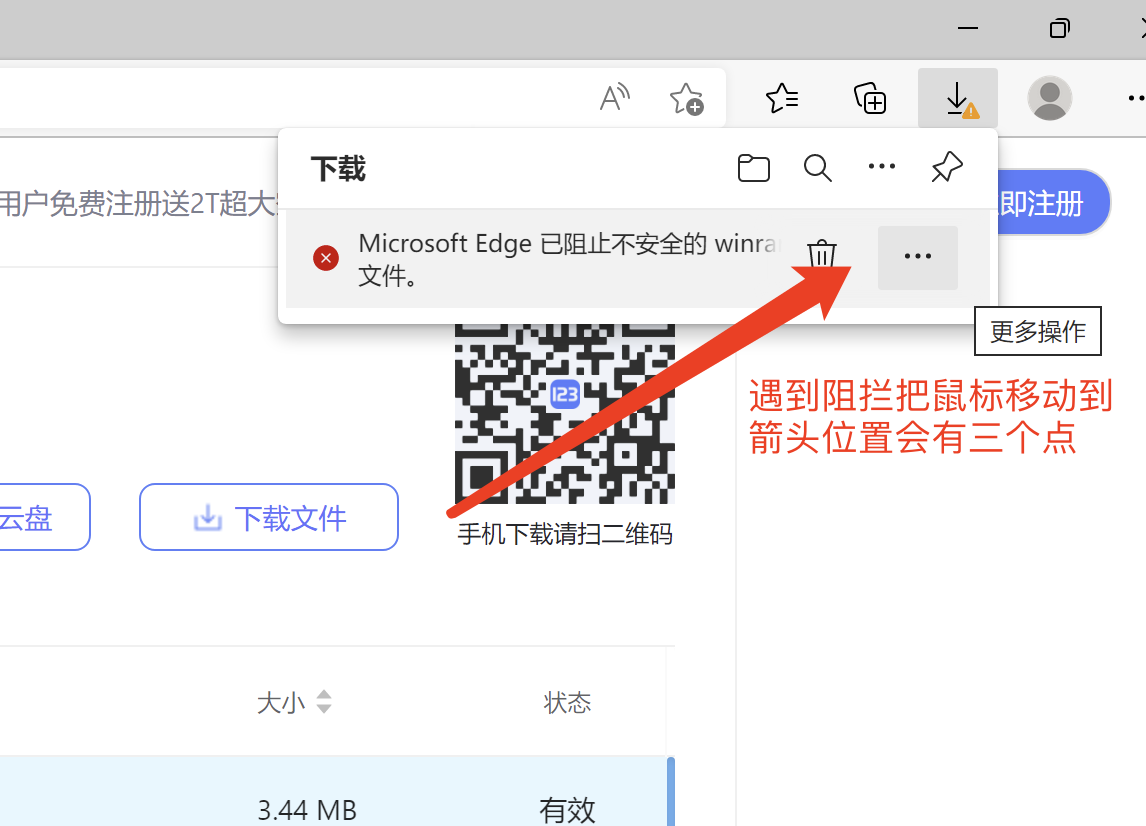Viewport: 1146px width, 826px height.
Task: Click the 注册 button at top right
Action: click(x=1052, y=202)
